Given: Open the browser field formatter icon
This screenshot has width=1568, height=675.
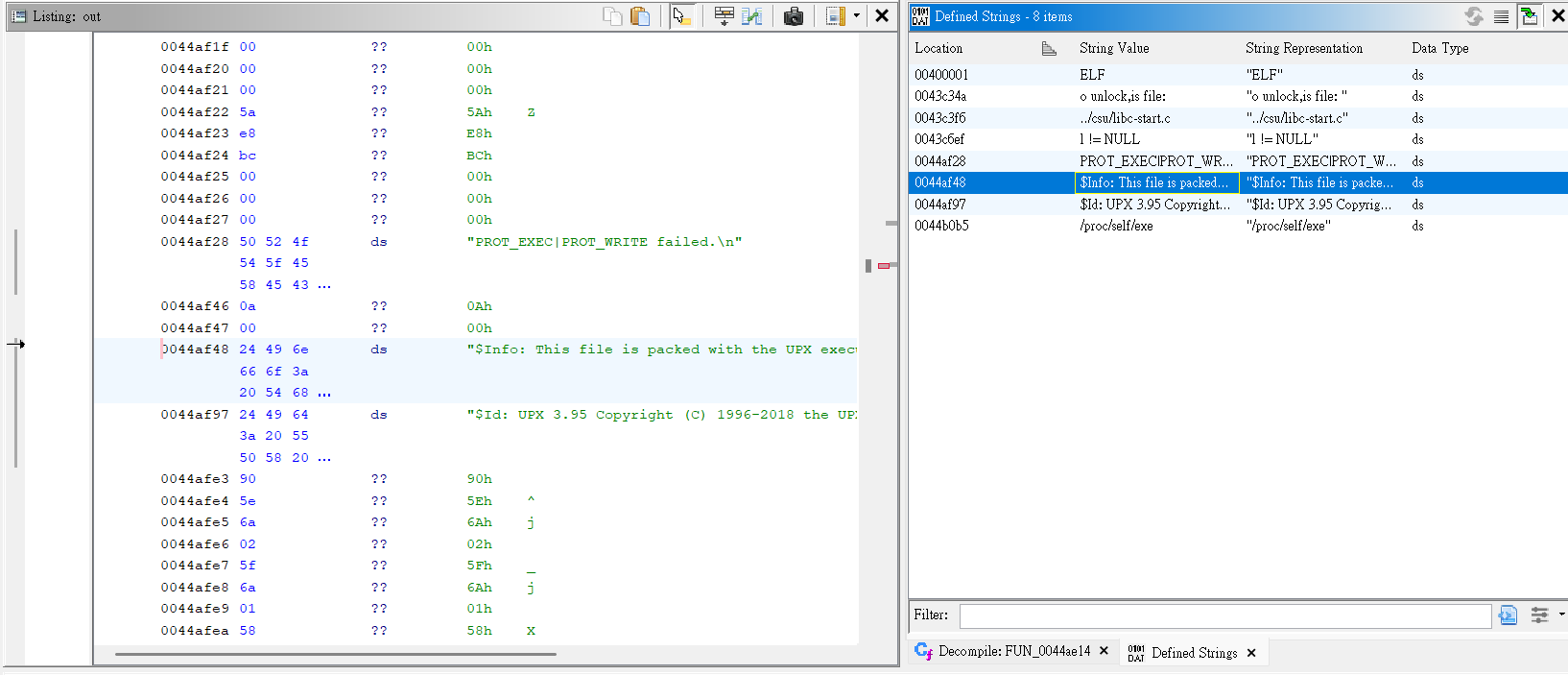Looking at the screenshot, I should click(x=725, y=16).
